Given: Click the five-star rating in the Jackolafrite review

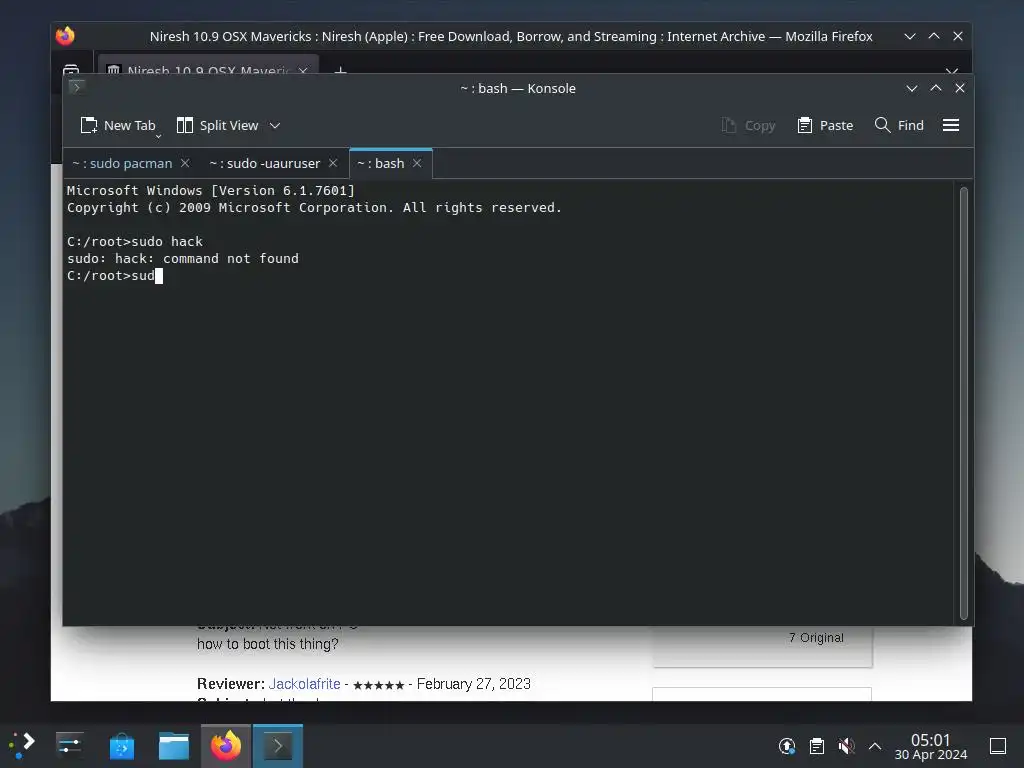Looking at the screenshot, I should pos(379,685).
